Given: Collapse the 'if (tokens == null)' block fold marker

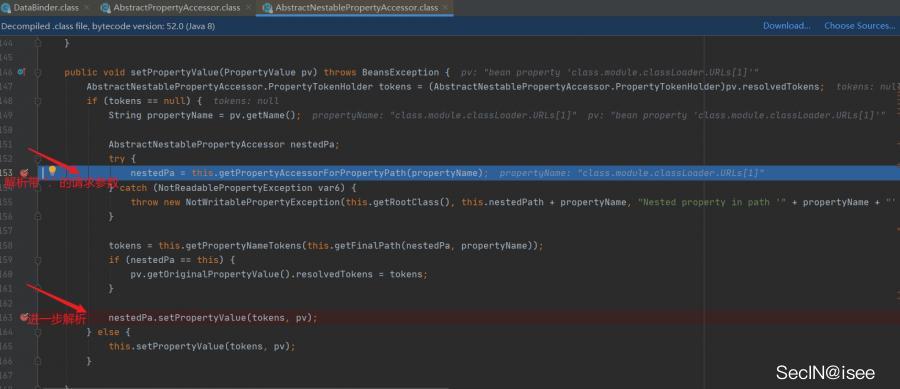Looking at the screenshot, I should point(38,101).
